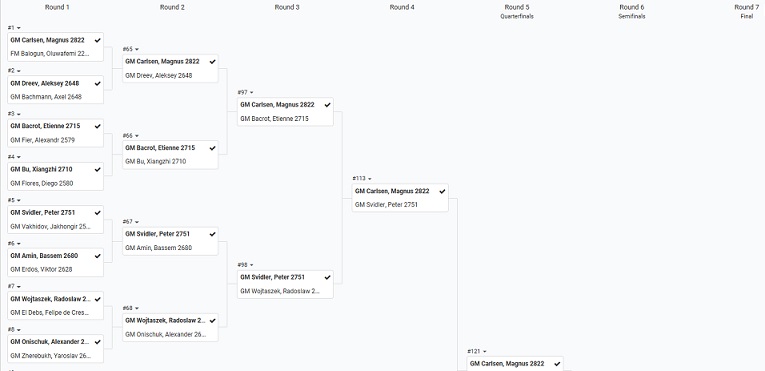765x371 pixels.
Task: Click checkmark next to Dreev, Aleksey 2648
Action: (x=98, y=83)
